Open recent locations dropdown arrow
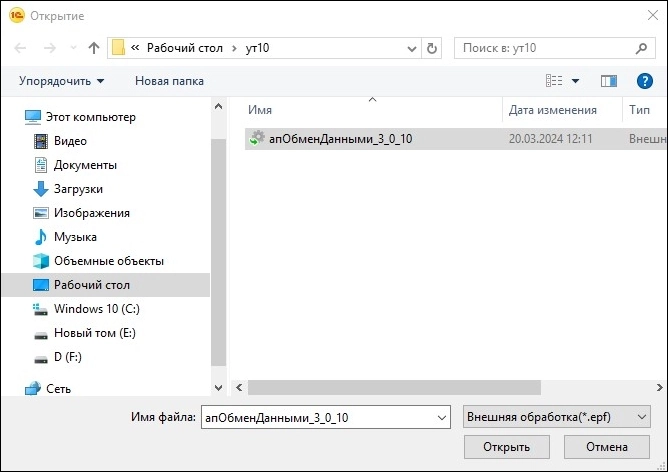 tap(73, 48)
